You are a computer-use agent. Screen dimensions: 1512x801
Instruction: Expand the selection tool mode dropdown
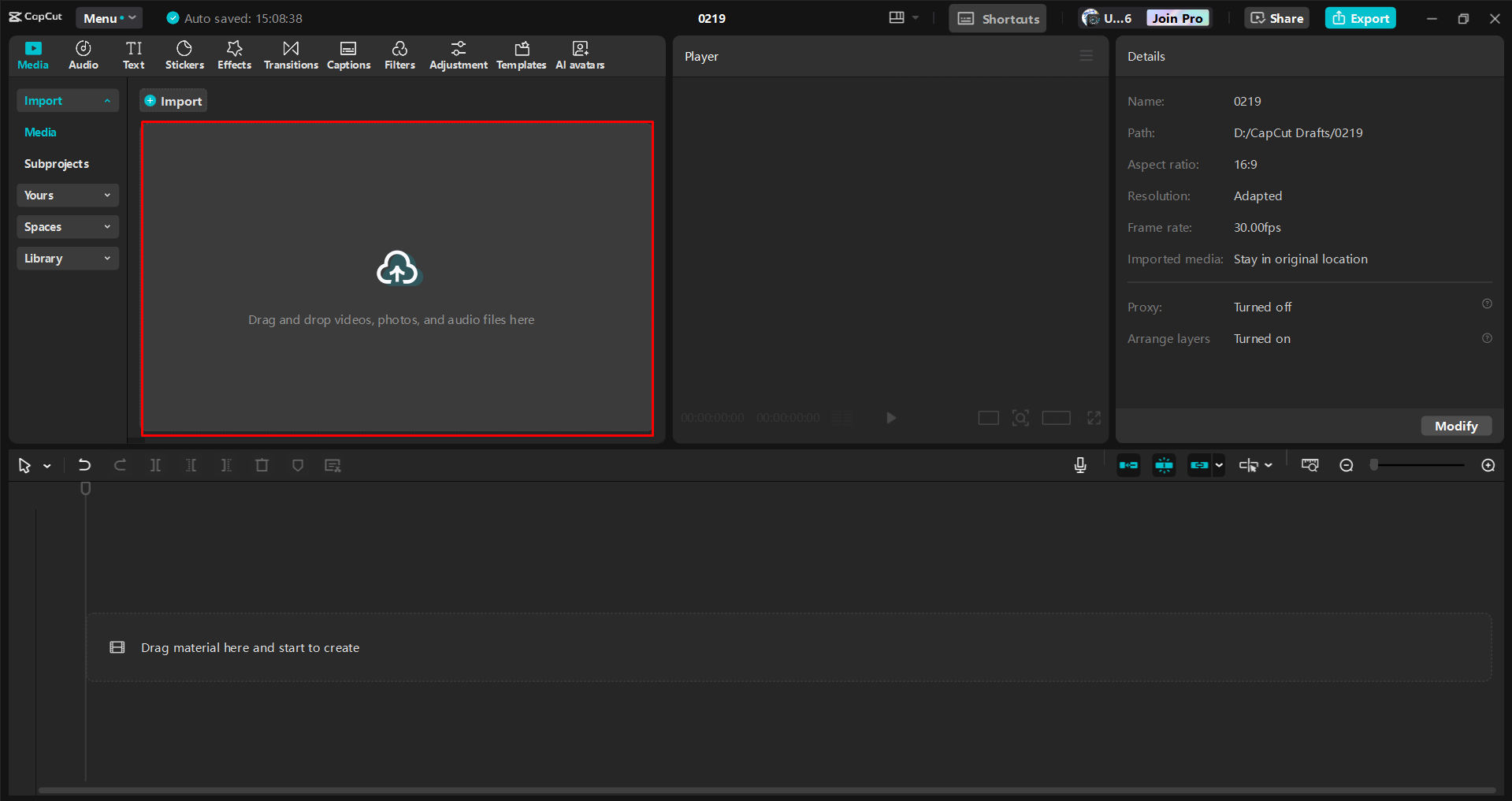tap(47, 466)
